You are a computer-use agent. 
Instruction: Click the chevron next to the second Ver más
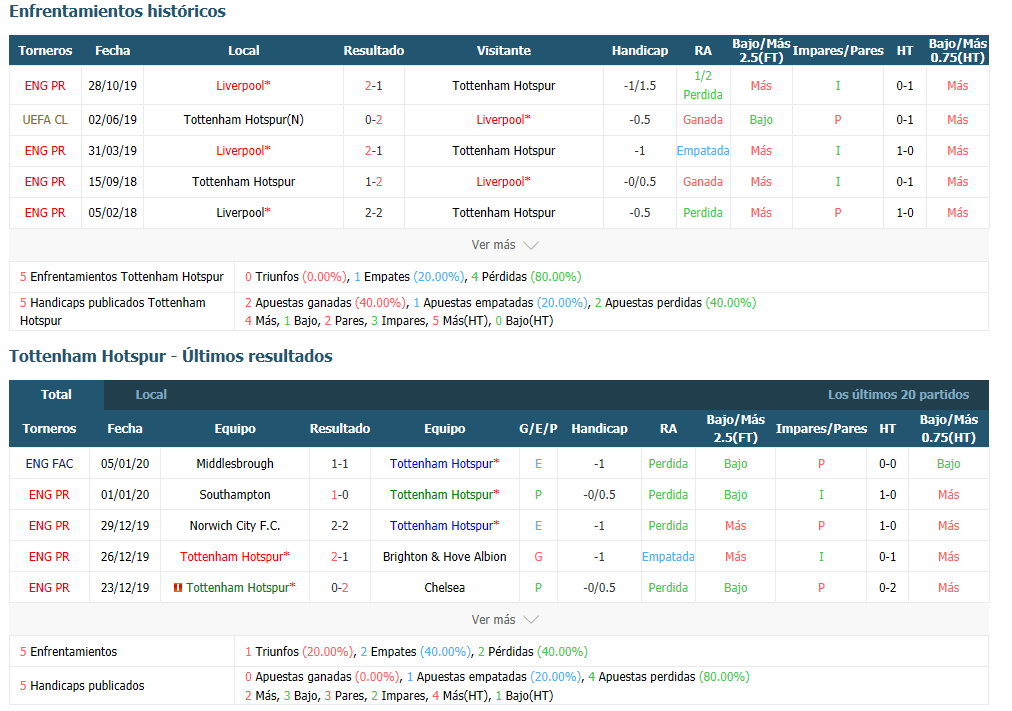click(x=531, y=620)
